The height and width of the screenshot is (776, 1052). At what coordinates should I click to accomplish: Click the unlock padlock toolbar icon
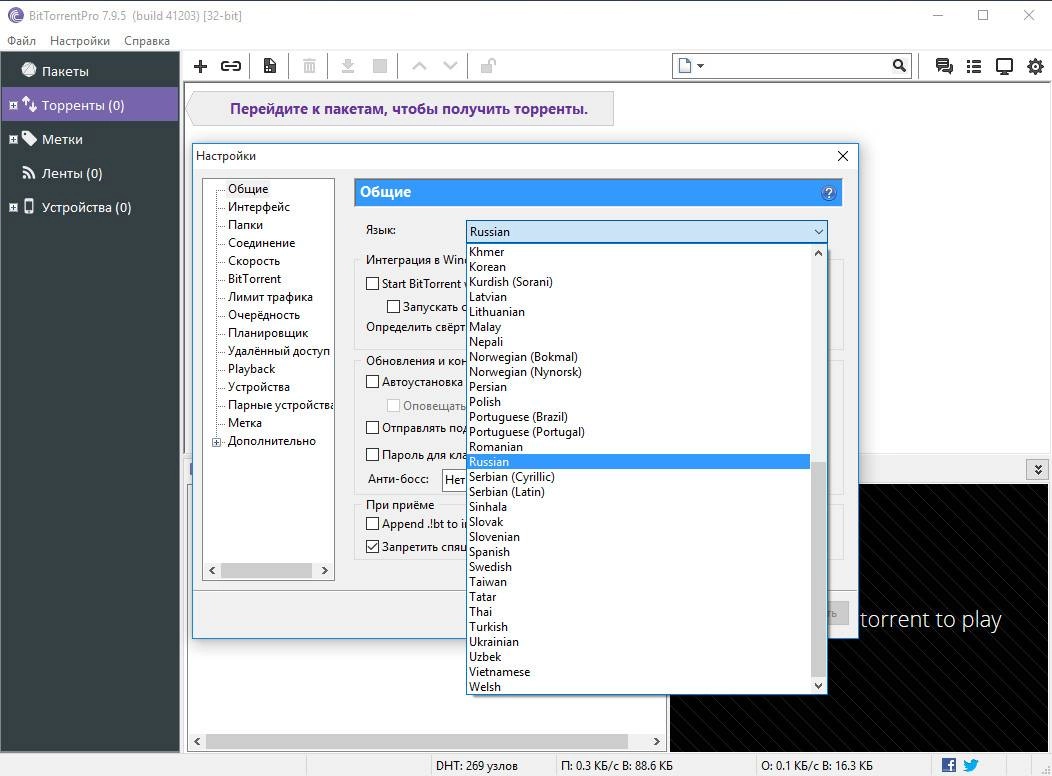coord(488,66)
